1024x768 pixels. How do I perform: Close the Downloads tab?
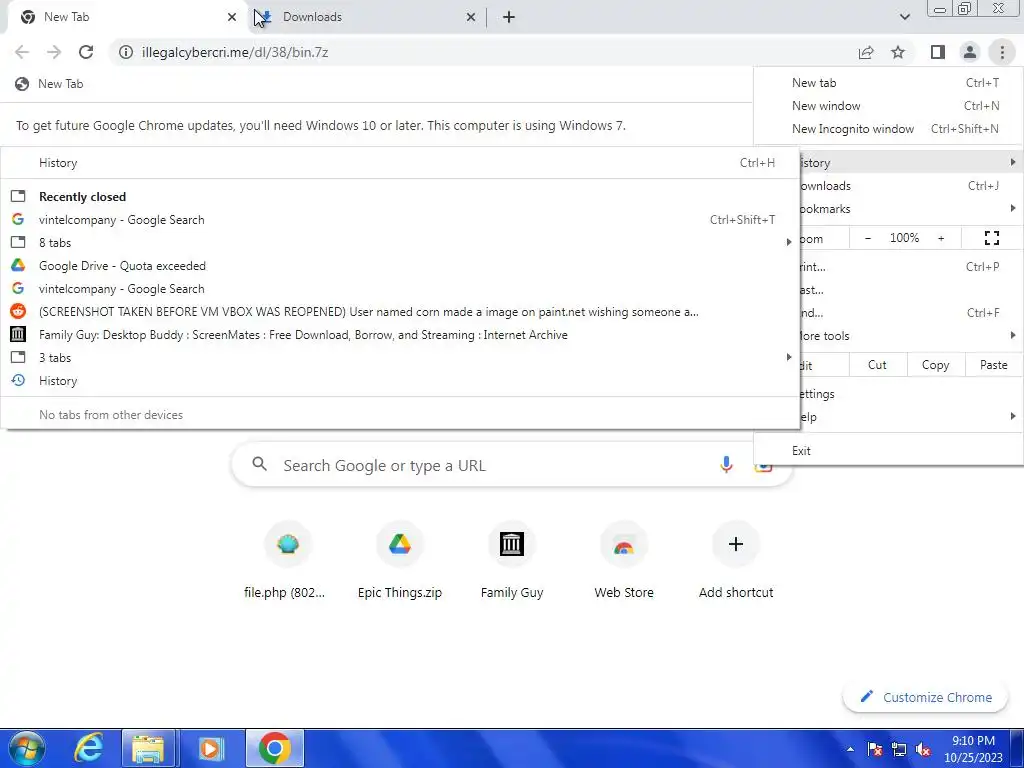tap(470, 17)
